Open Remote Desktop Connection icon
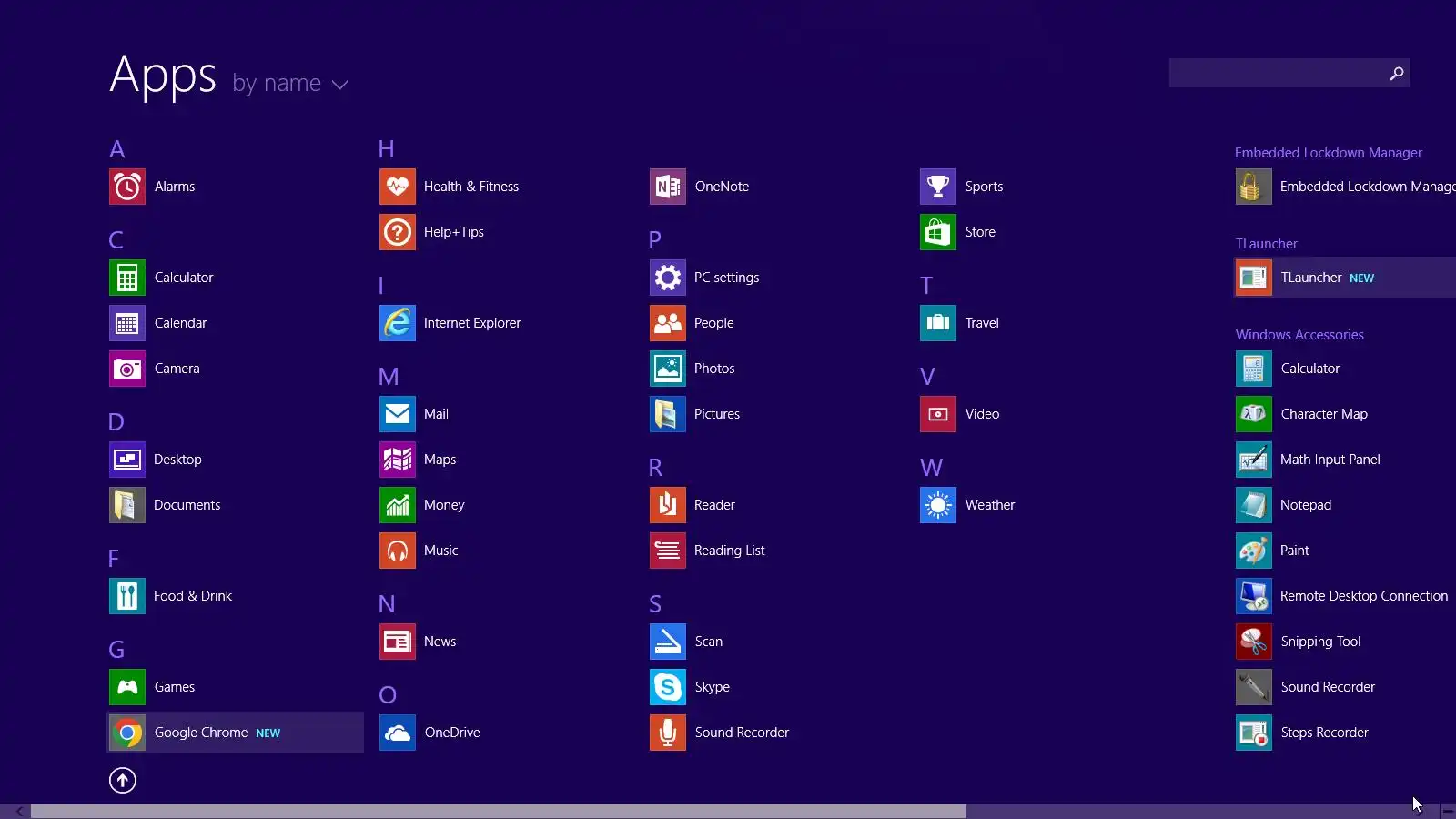This screenshot has height=819, width=1456. coord(1254,596)
